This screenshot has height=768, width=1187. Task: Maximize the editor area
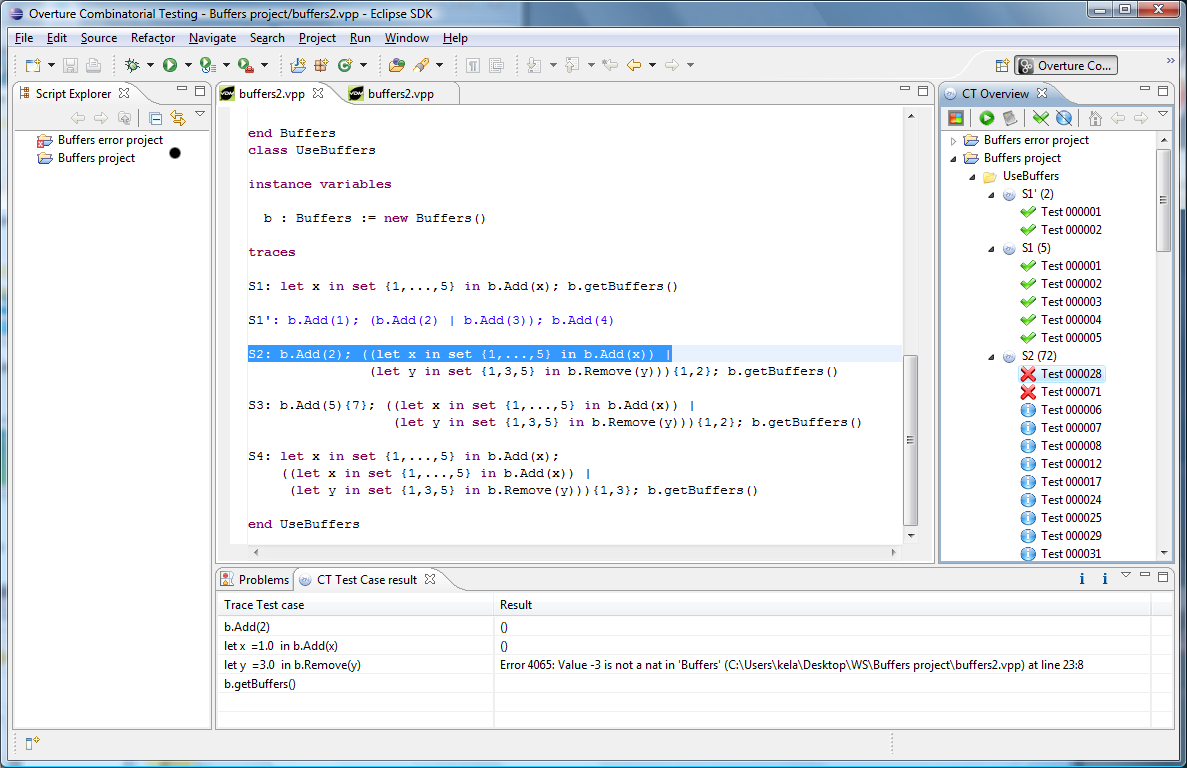[x=923, y=91]
